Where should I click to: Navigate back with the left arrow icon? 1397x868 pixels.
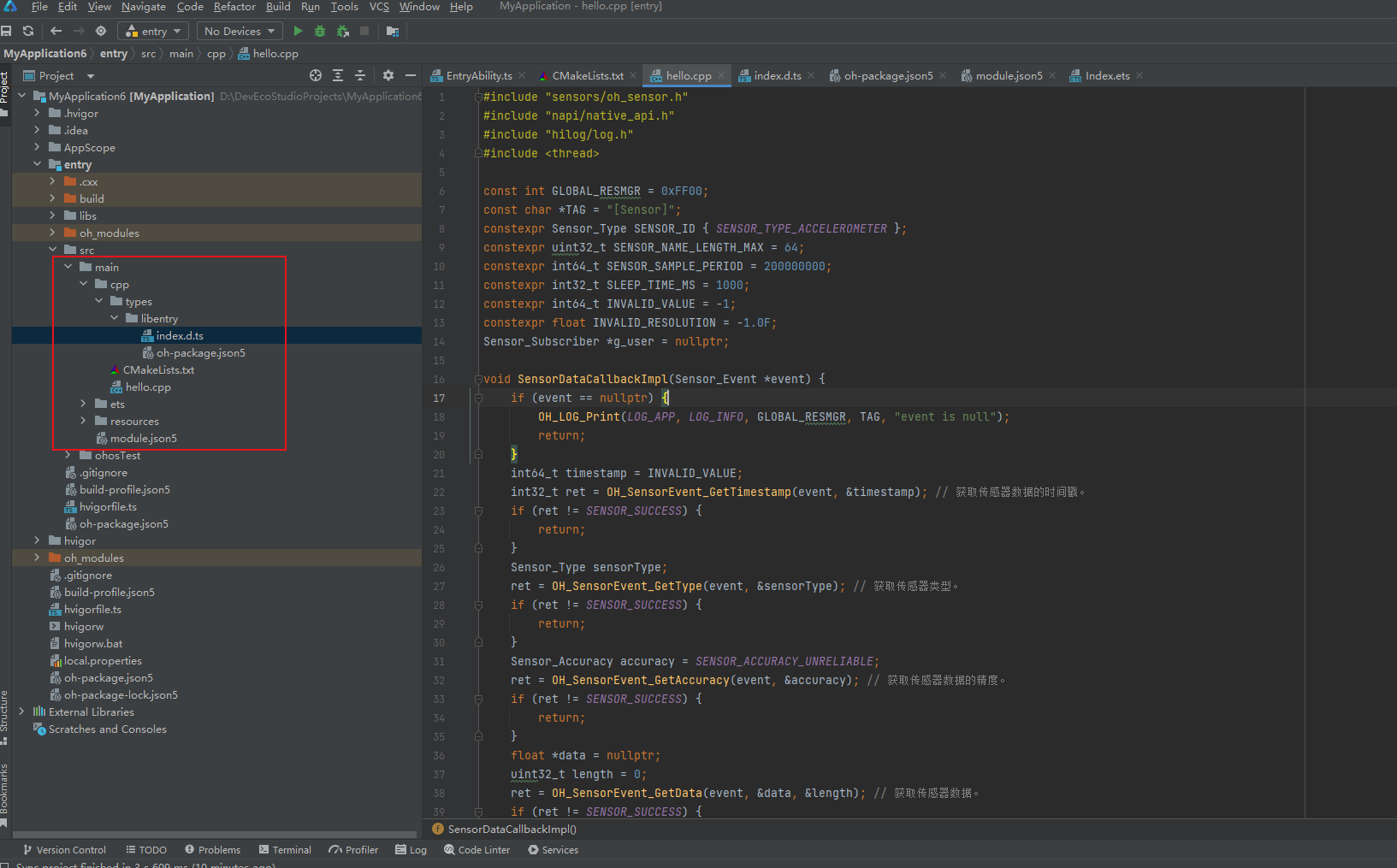(x=56, y=31)
